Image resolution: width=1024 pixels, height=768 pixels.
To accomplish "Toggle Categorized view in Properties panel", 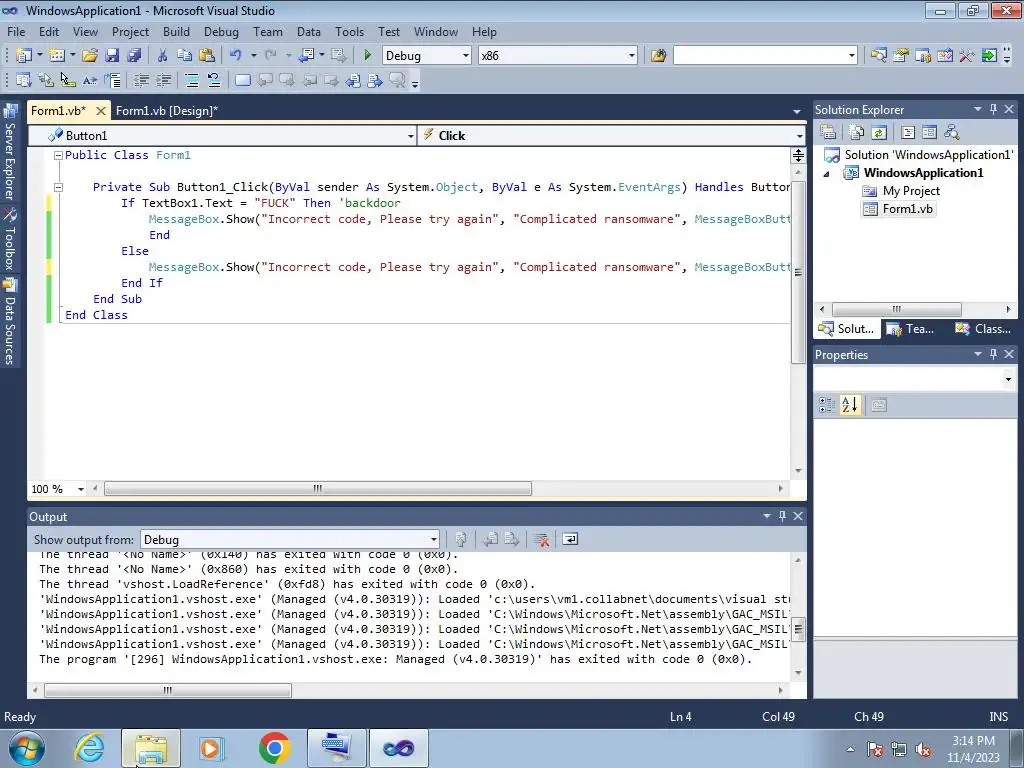I will tap(827, 405).
